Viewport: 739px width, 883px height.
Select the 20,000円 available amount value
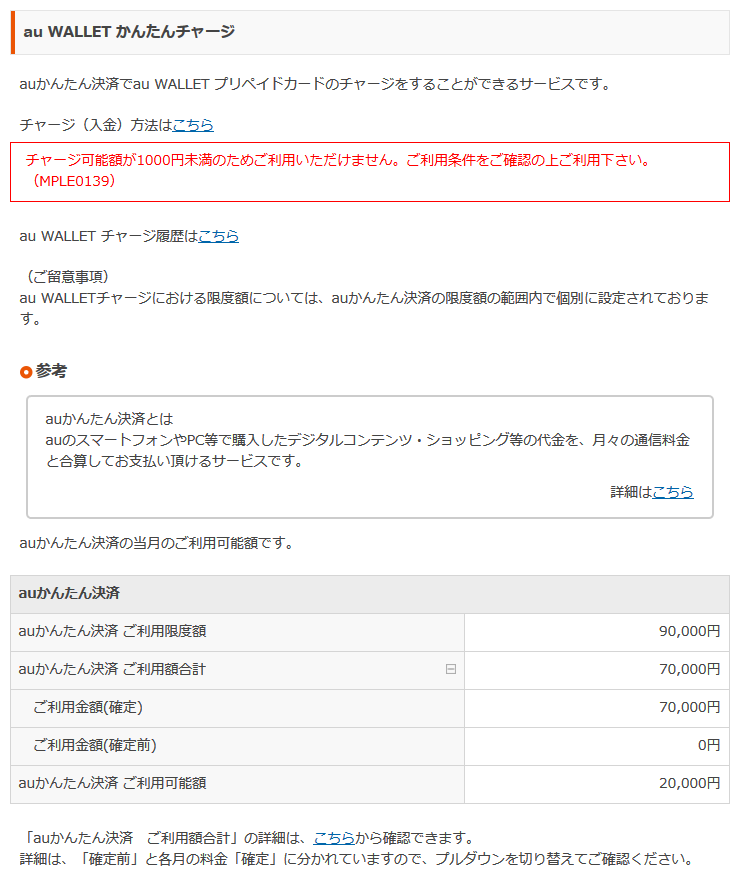coord(689,783)
